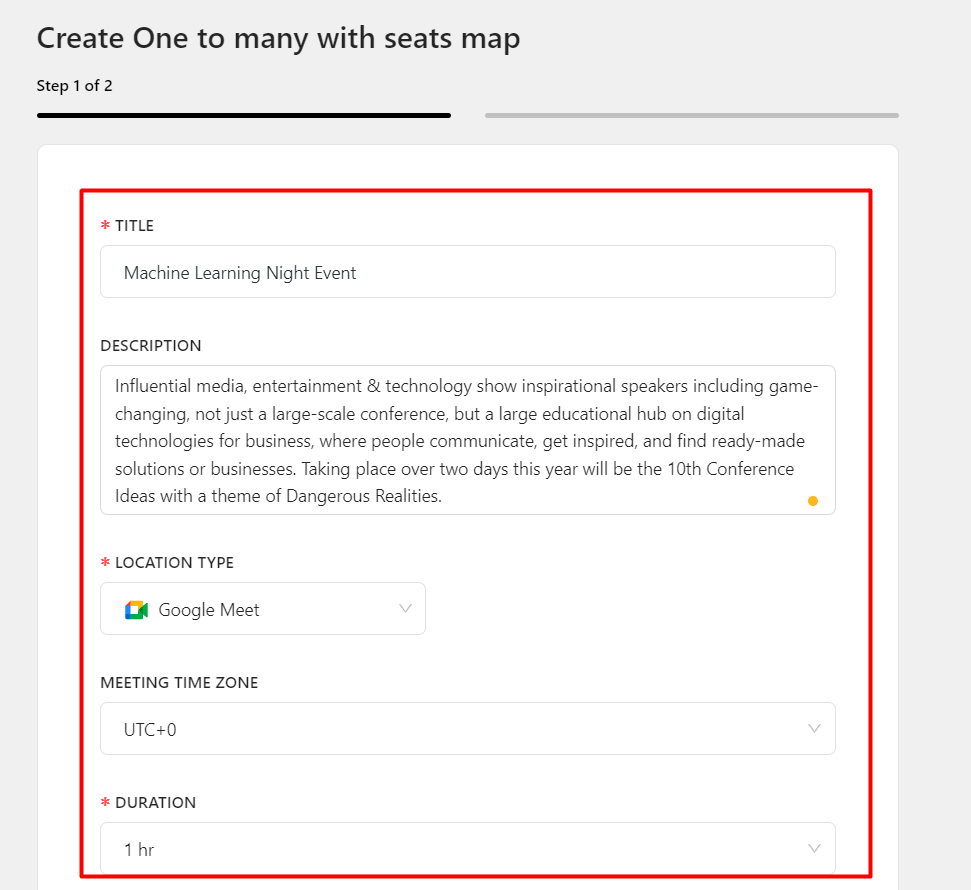
Task: Click the red asterisk beside the TITLE label
Action: click(x=105, y=227)
